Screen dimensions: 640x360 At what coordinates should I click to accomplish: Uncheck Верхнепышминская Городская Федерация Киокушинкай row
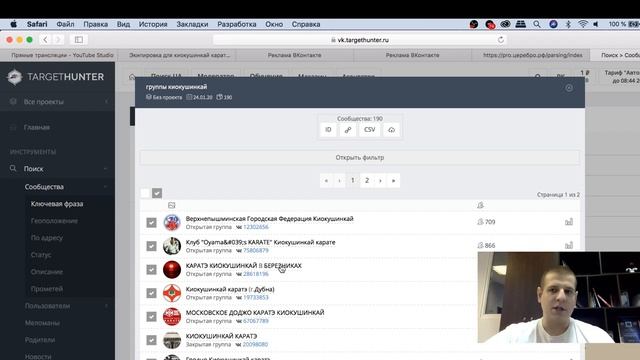(151, 222)
